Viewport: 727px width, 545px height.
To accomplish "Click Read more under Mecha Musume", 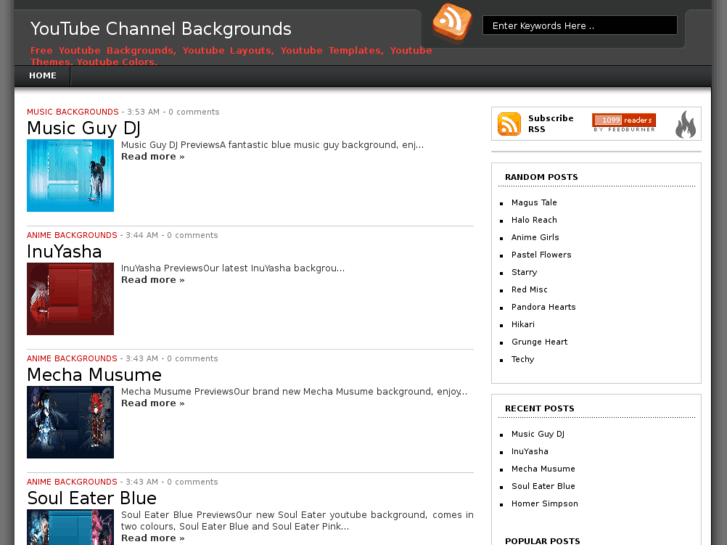I will pos(153,404).
